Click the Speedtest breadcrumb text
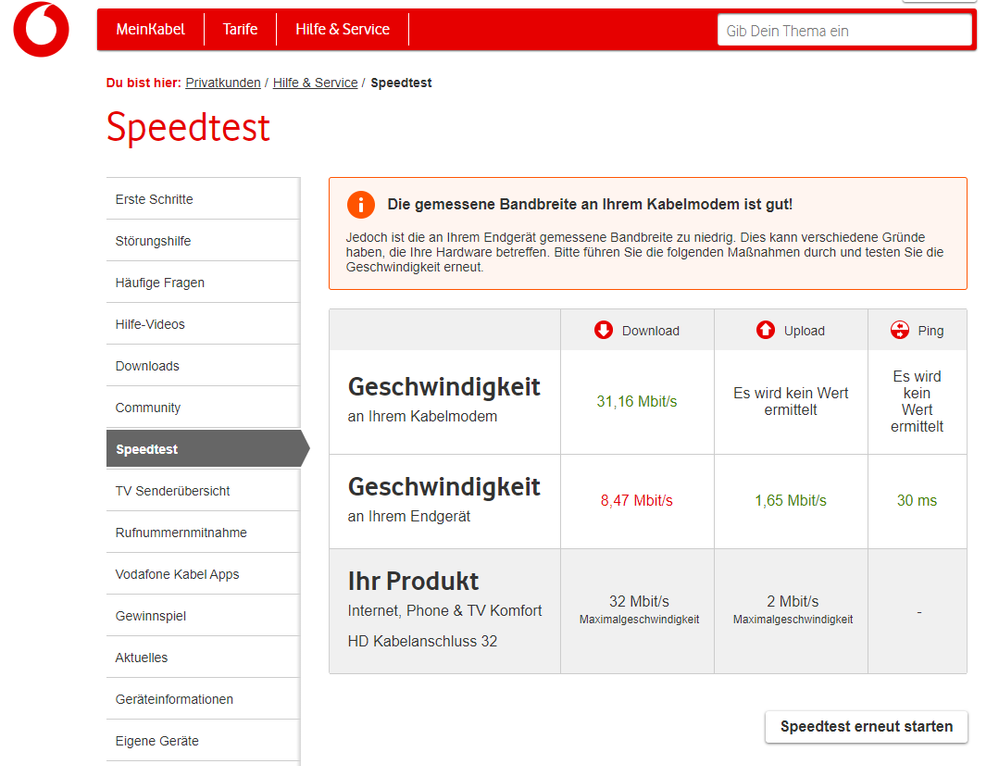Viewport: 999px width, 766px height. [x=401, y=83]
